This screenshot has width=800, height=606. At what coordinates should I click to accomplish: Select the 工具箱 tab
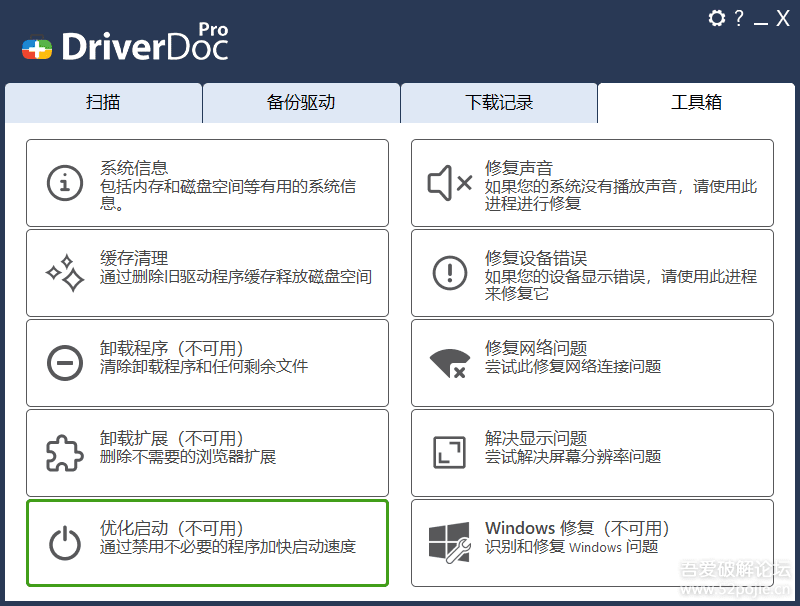coord(696,103)
